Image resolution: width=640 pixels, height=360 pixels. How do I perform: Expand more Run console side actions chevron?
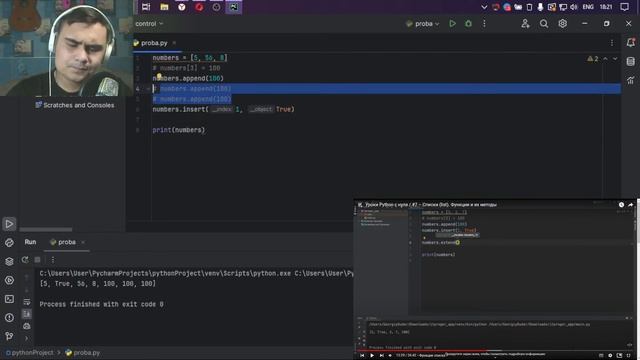[x=27, y=338]
